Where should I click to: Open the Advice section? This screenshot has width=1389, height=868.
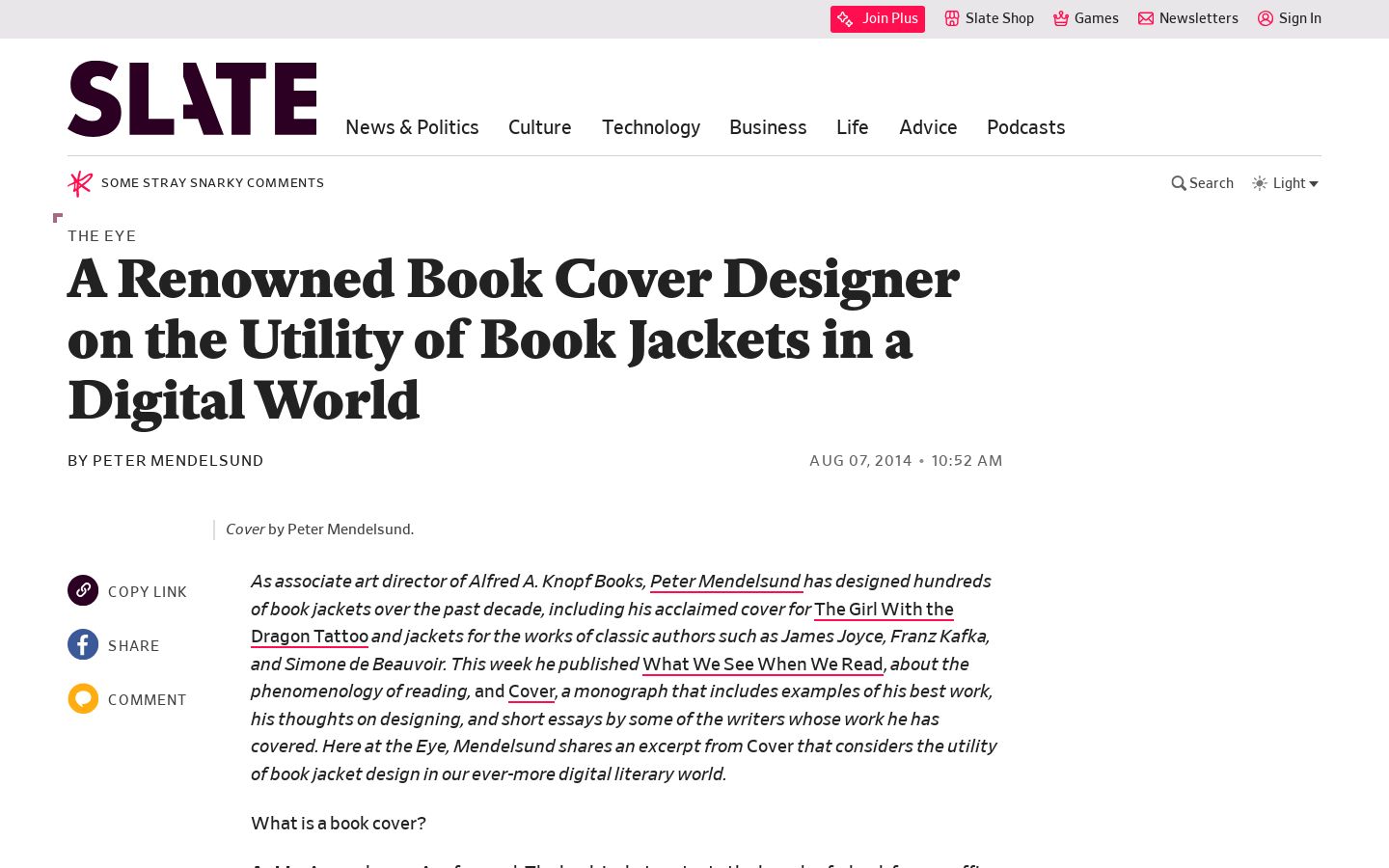928,127
